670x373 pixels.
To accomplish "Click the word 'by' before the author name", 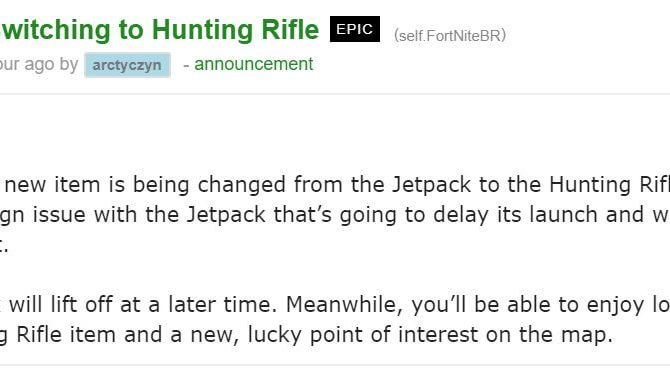I will point(69,65).
